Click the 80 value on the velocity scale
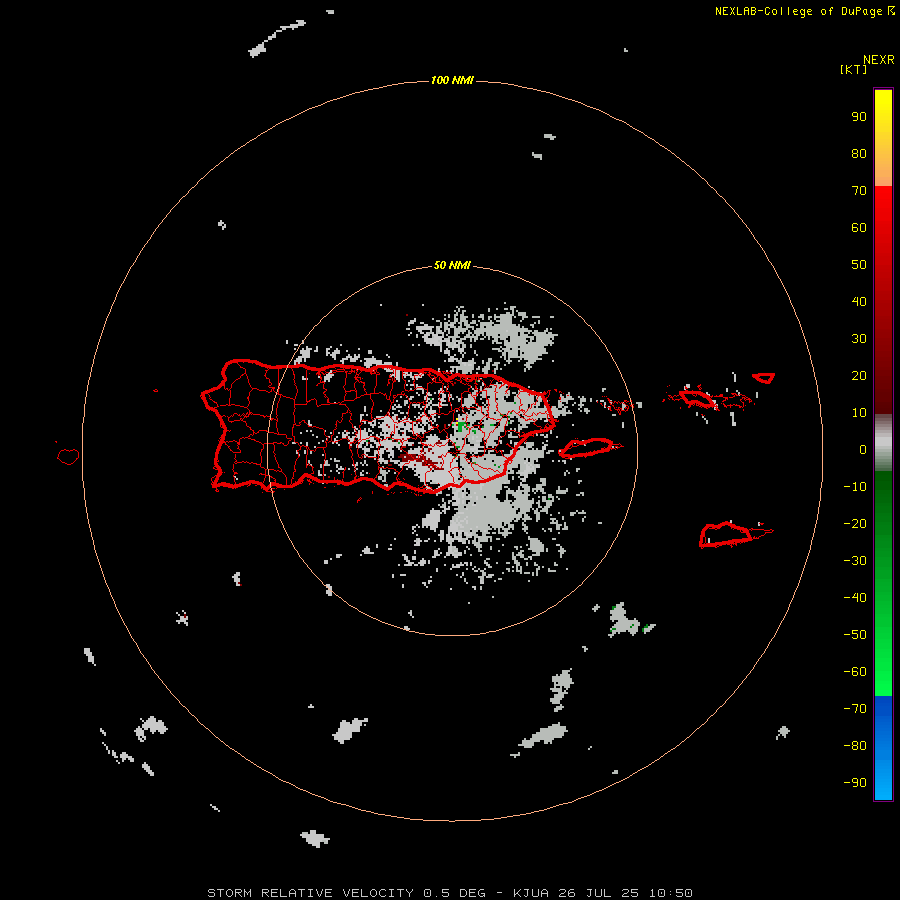Screen dimensions: 900x900 point(859,154)
